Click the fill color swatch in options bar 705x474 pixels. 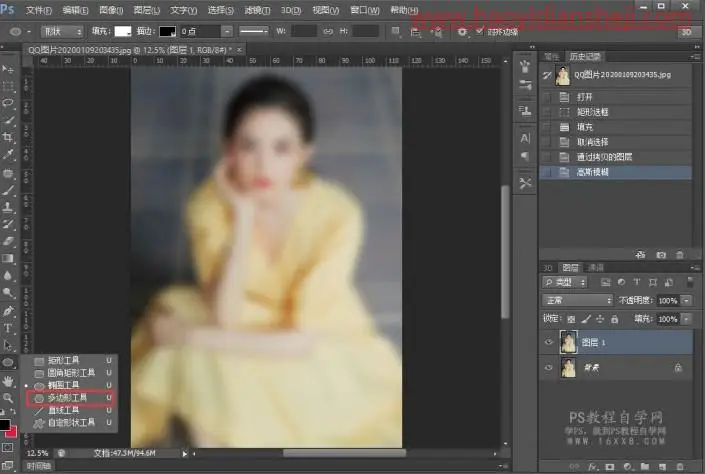click(x=123, y=31)
